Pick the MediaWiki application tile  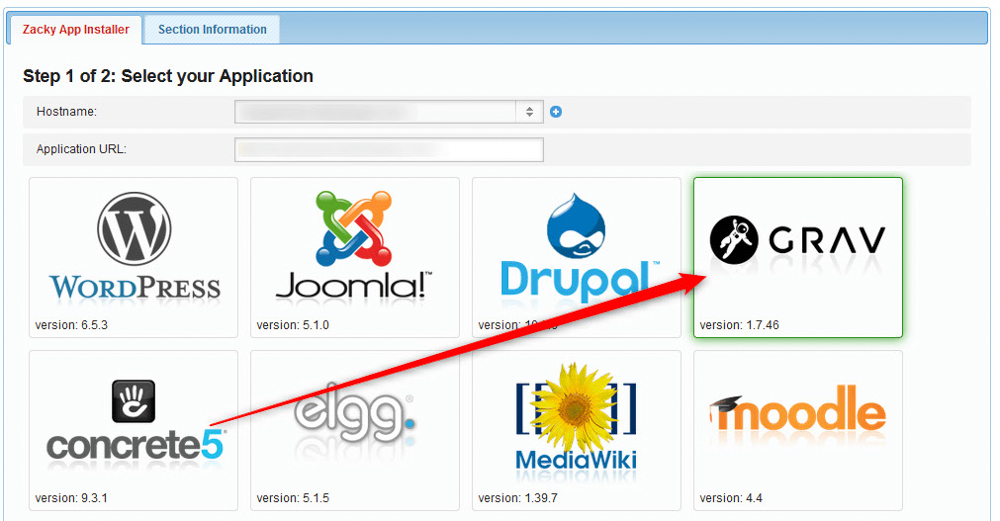coord(577,430)
